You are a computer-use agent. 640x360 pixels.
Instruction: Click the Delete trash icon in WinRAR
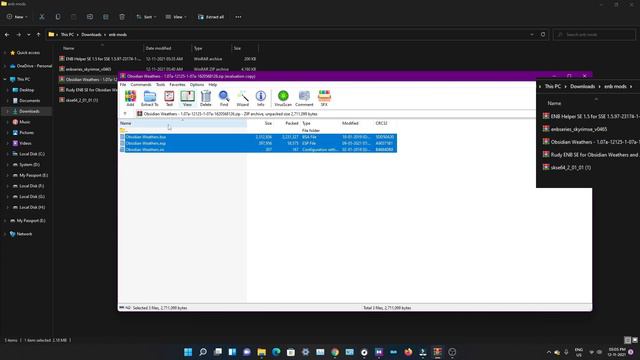tap(206, 98)
